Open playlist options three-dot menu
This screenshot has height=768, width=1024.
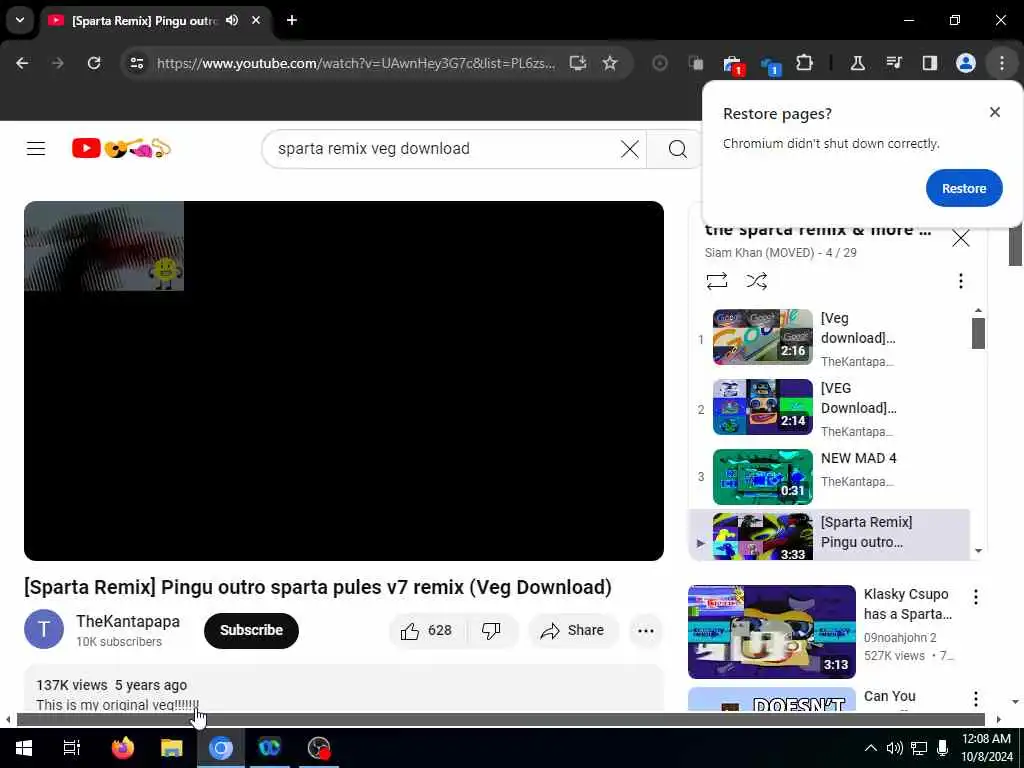pos(960,281)
